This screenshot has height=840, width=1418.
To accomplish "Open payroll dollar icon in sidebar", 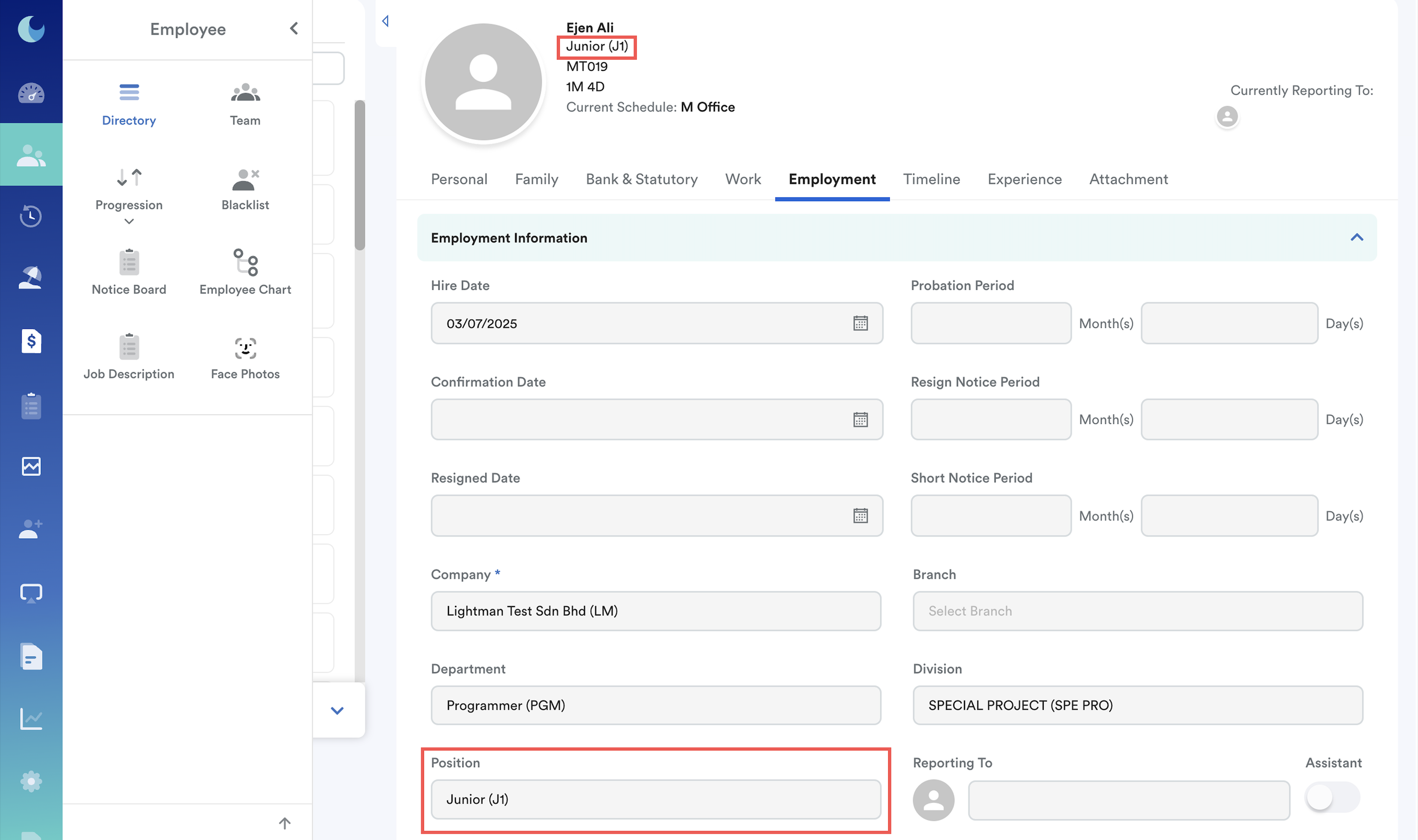I will coord(31,341).
